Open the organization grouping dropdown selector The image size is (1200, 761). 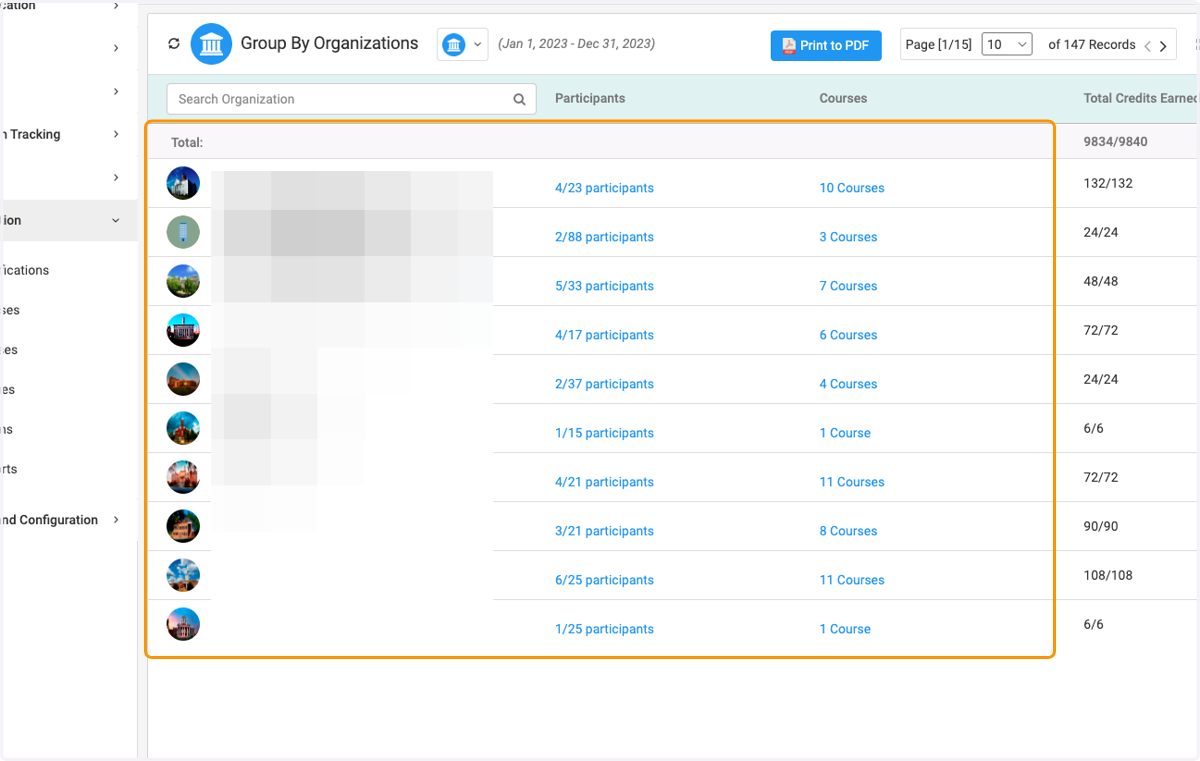462,45
